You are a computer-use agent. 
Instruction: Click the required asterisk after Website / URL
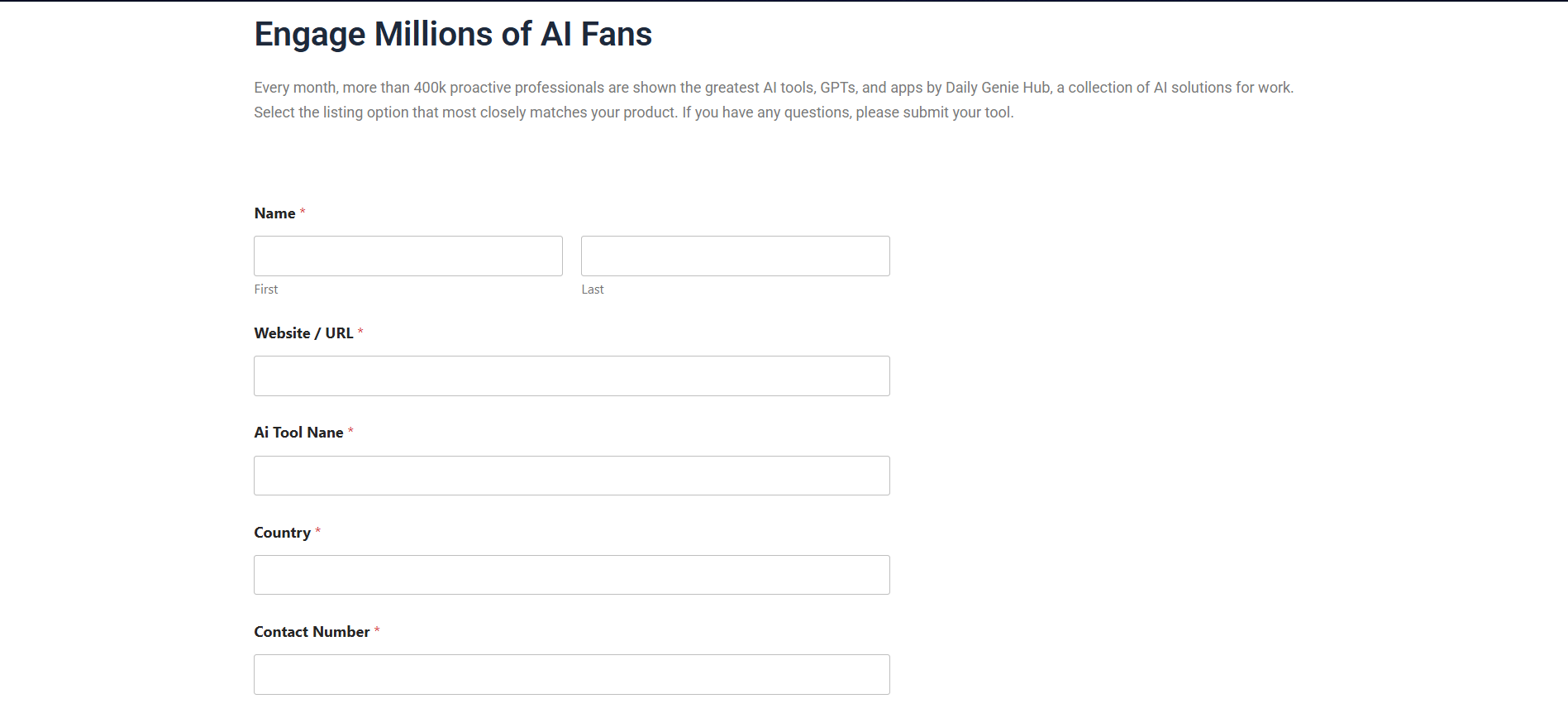coord(360,333)
